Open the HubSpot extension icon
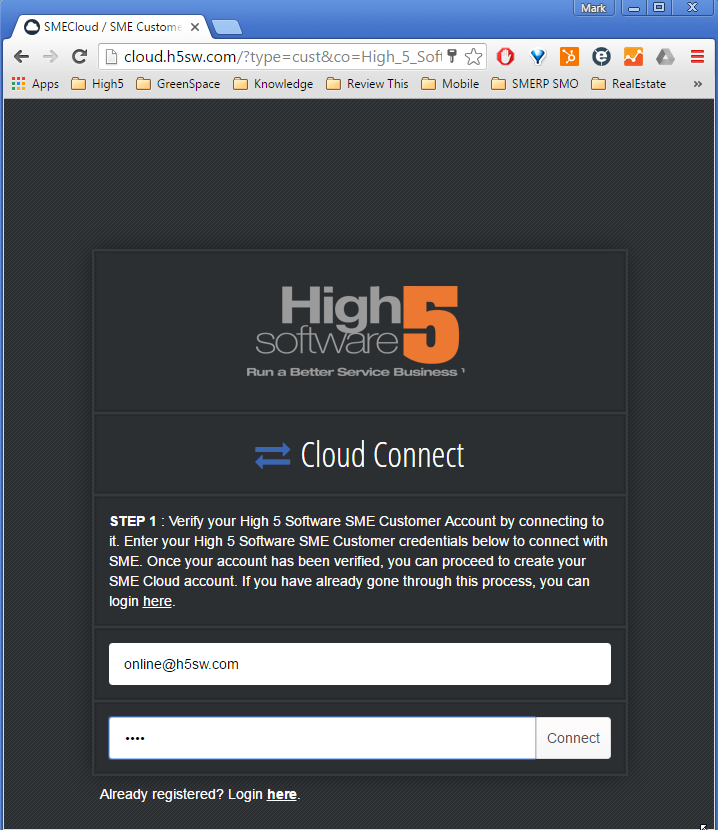718x830 pixels. 569,56
